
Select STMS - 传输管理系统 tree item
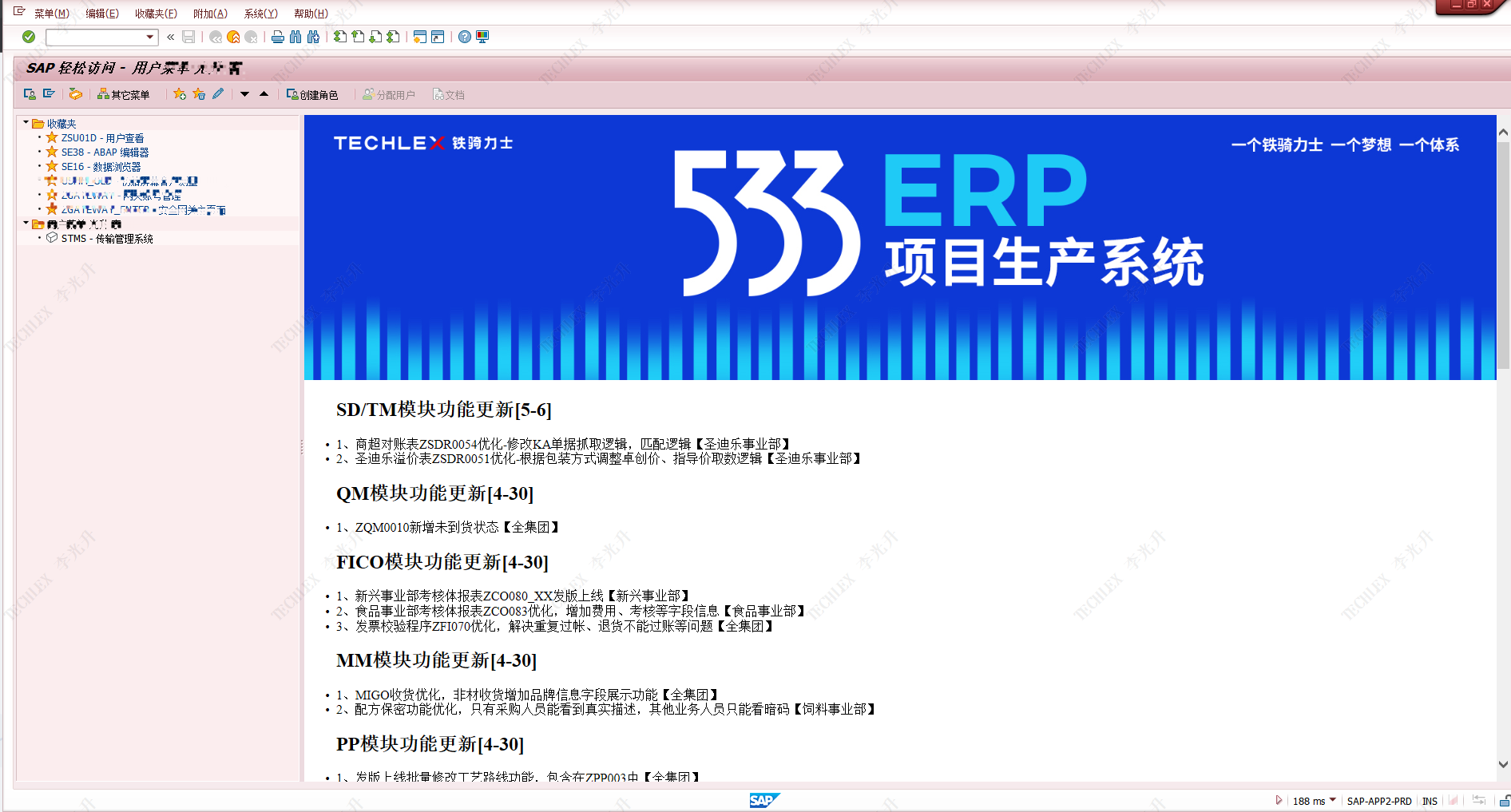[107, 239]
